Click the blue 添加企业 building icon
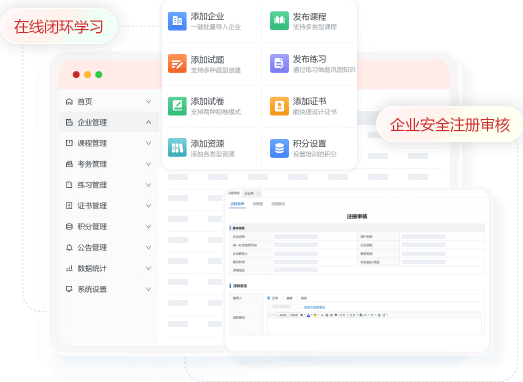Screen dimensions: 523x382 click(x=177, y=21)
